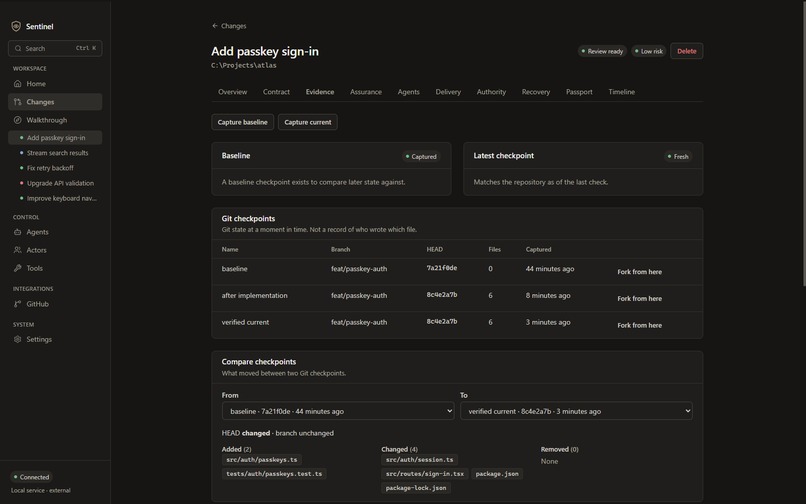Viewport: 806px width, 504px height.
Task: Click the package.json file chip
Action: [497, 474]
